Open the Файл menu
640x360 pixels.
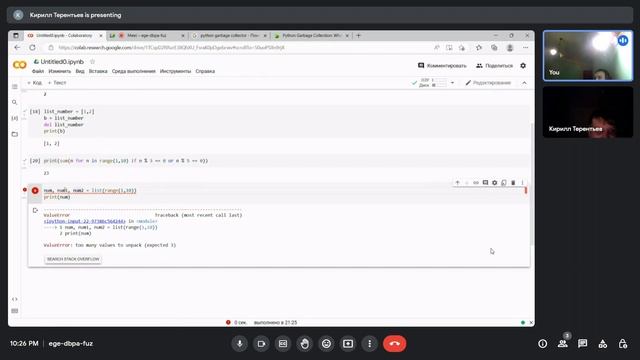[x=38, y=71]
